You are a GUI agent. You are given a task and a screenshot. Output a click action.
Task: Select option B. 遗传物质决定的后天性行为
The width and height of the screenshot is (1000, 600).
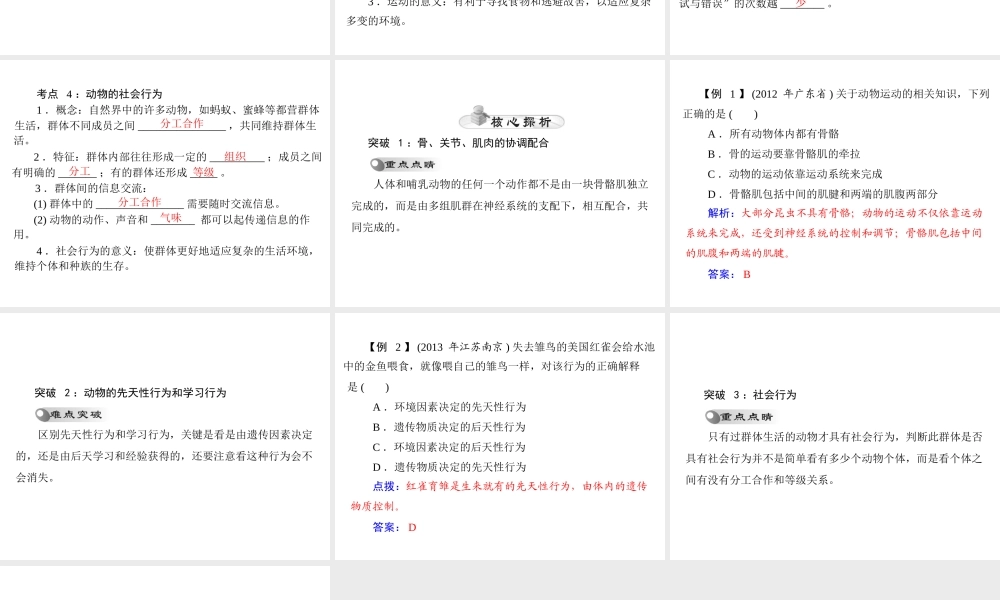[450, 427]
